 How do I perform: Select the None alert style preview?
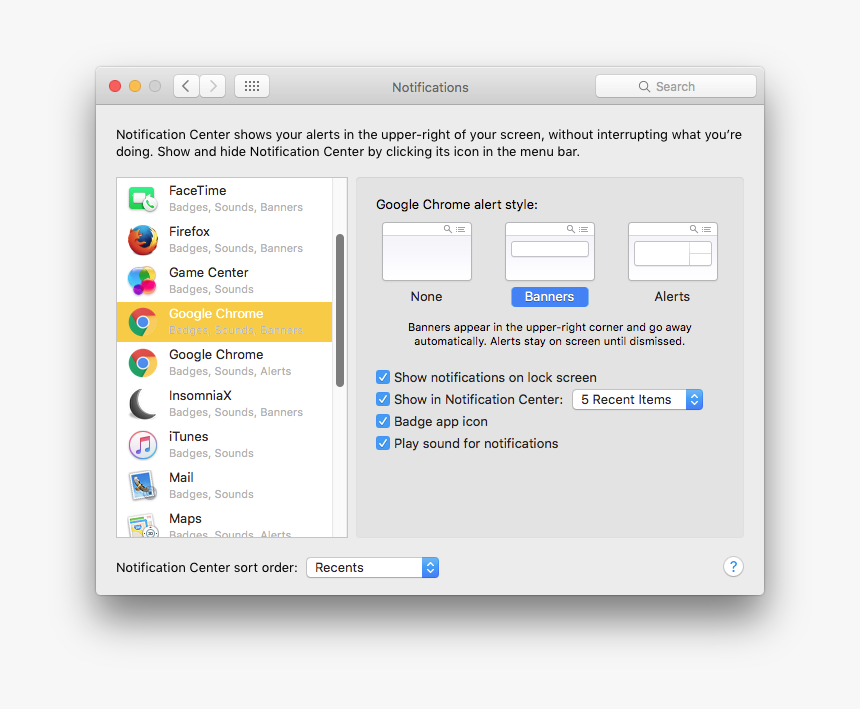tap(427, 251)
